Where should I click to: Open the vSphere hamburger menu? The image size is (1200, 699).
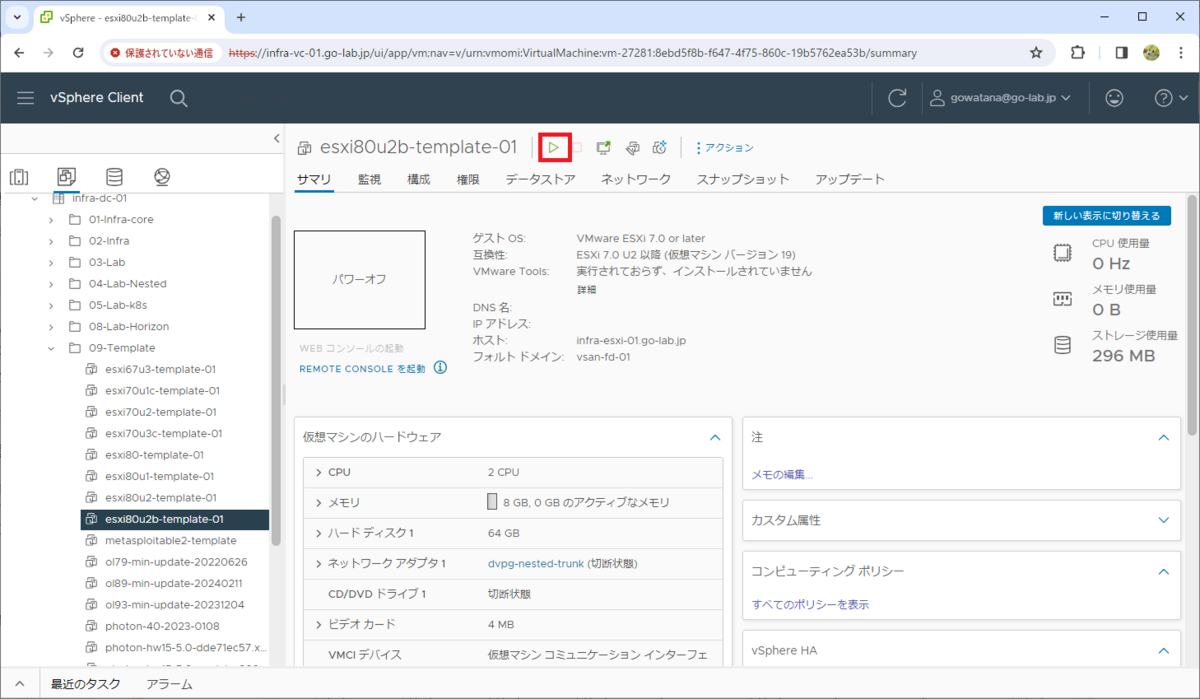point(26,97)
